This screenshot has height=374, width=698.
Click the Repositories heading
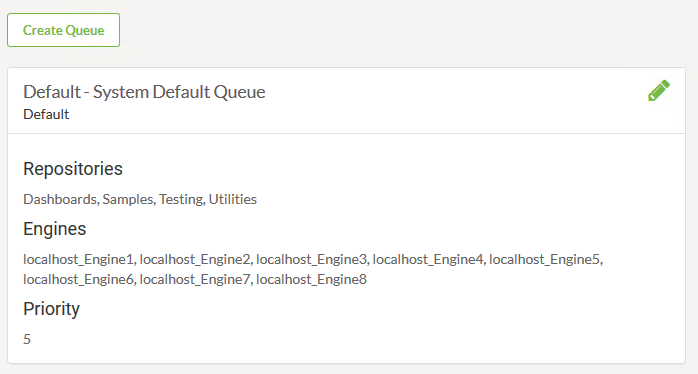click(x=73, y=169)
